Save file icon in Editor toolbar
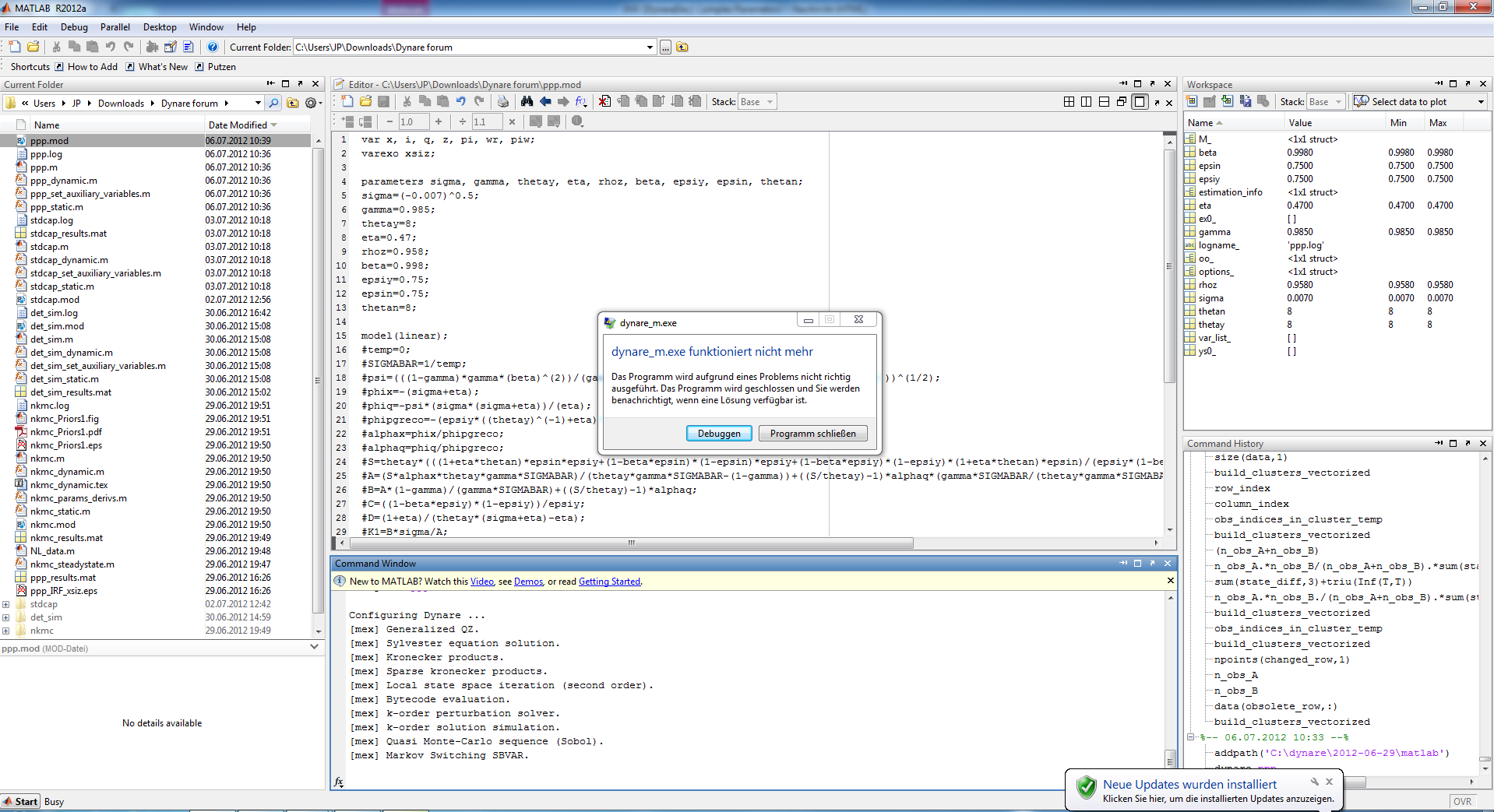1494x812 pixels. [x=383, y=102]
